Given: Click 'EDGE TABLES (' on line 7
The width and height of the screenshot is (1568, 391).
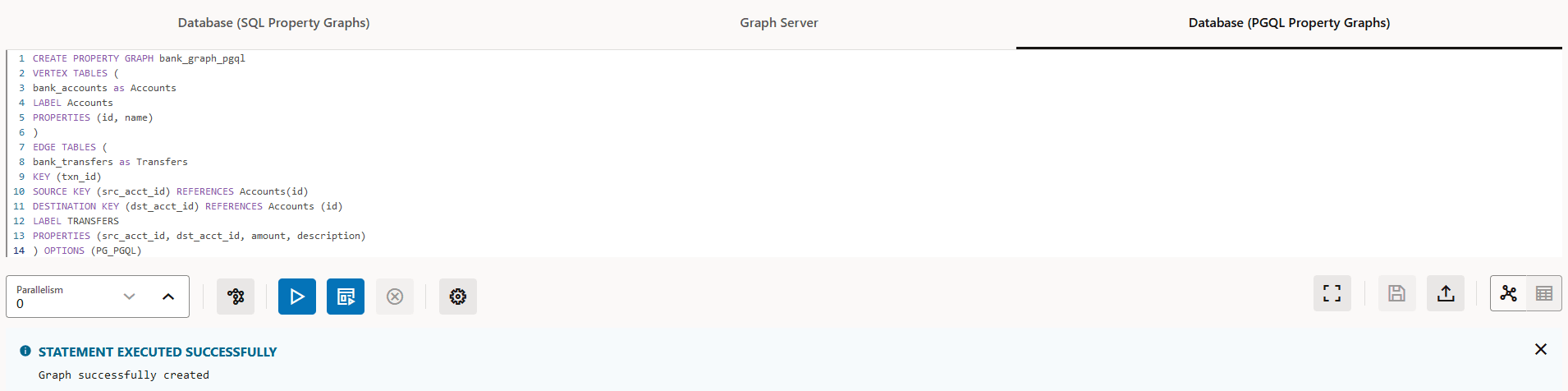Looking at the screenshot, I should click(x=70, y=147).
